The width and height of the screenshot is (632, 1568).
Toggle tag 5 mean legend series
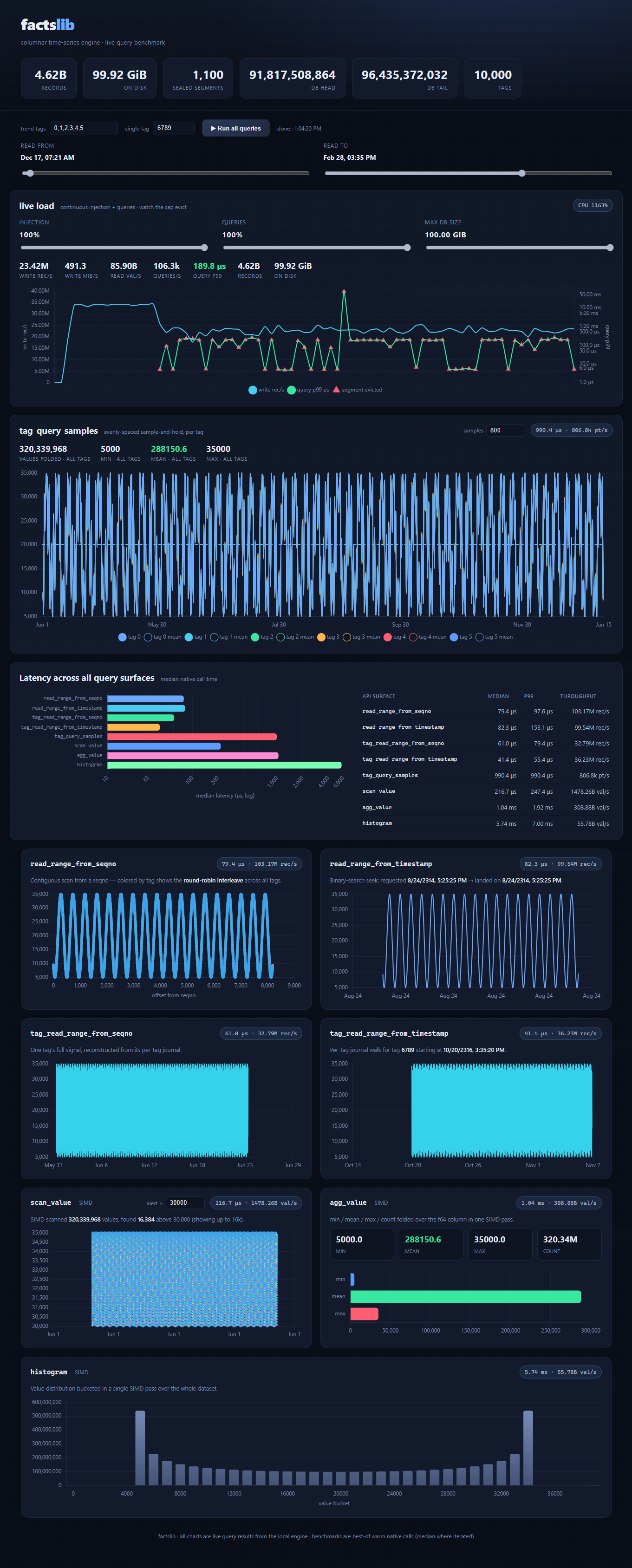point(495,637)
